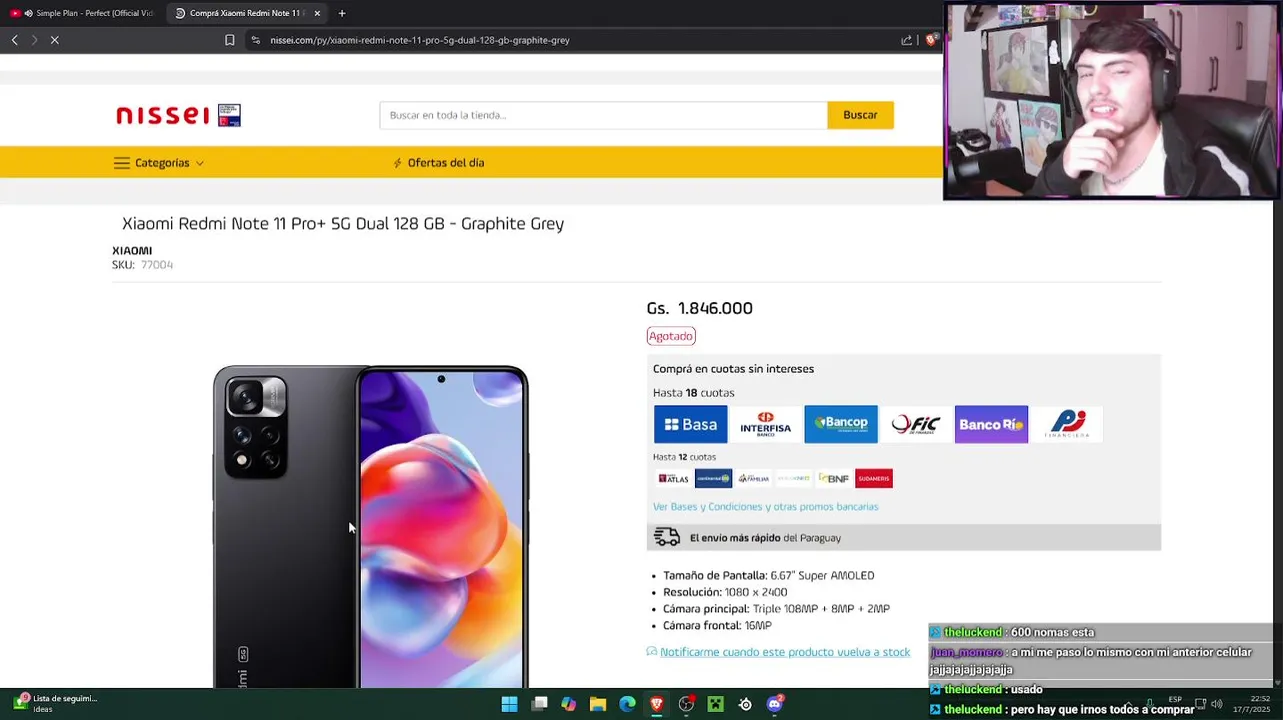
Task: Click the SKU 77004 text
Action: [143, 265]
